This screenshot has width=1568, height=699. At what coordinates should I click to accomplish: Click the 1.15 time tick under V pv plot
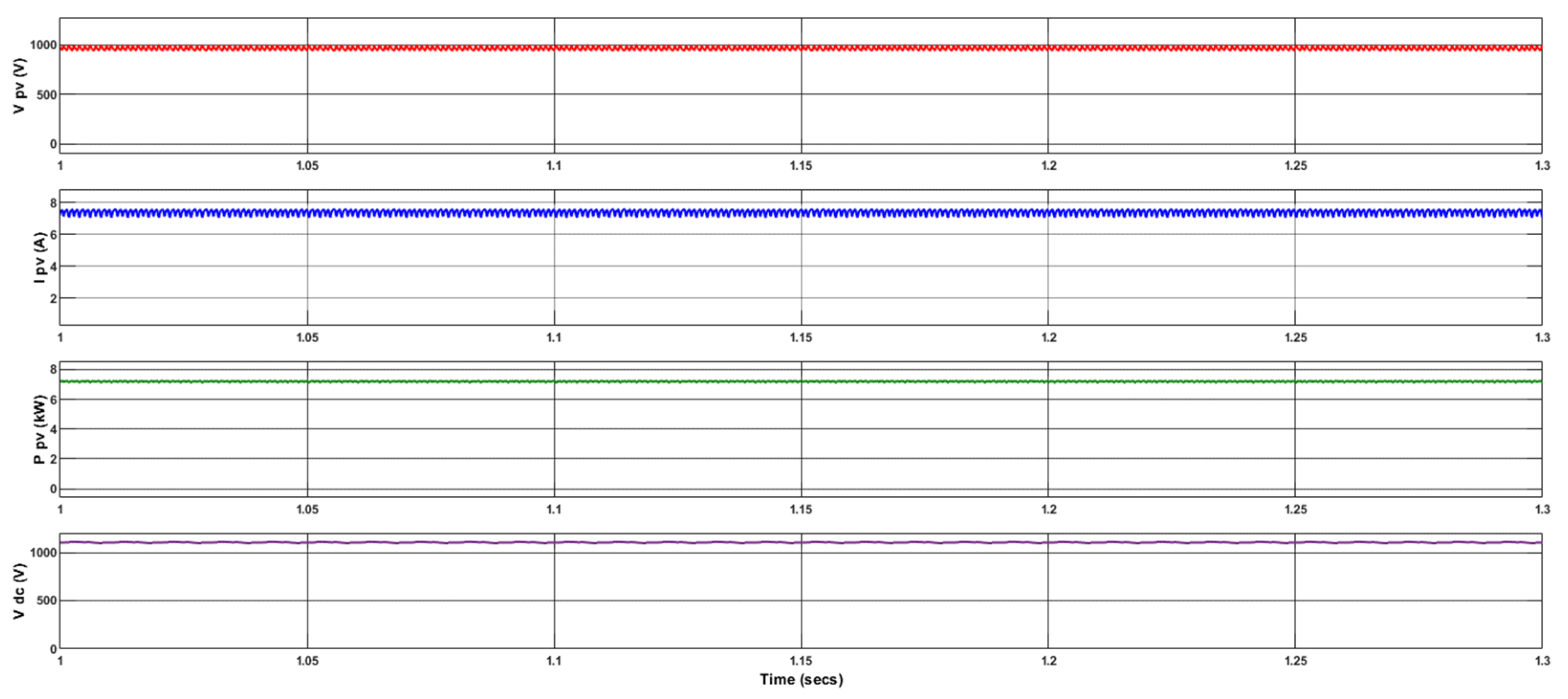[x=801, y=165]
